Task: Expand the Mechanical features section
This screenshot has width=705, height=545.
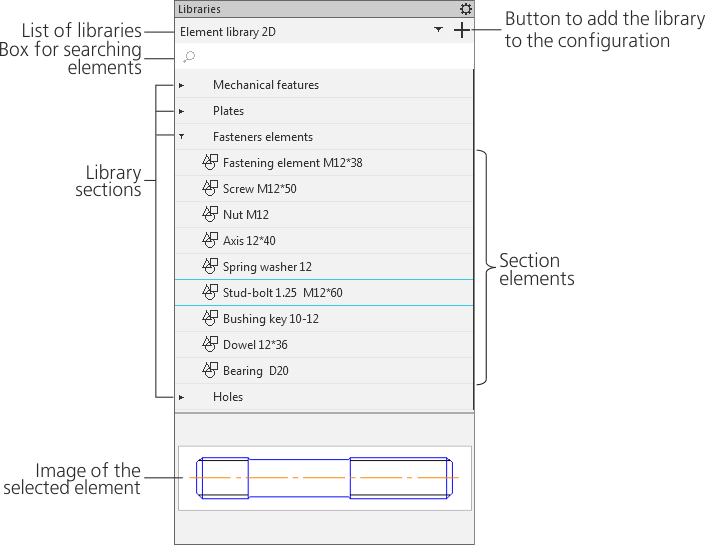Action: (x=182, y=85)
